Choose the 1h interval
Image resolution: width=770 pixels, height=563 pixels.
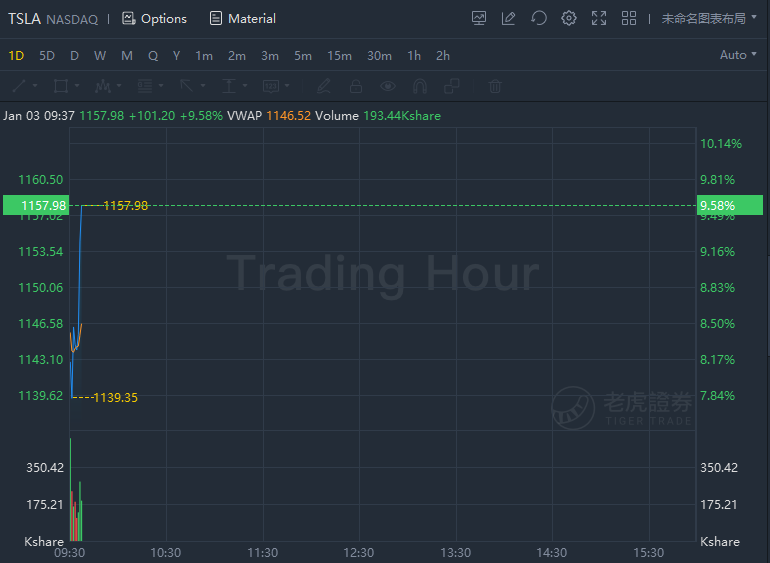pyautogui.click(x=414, y=56)
